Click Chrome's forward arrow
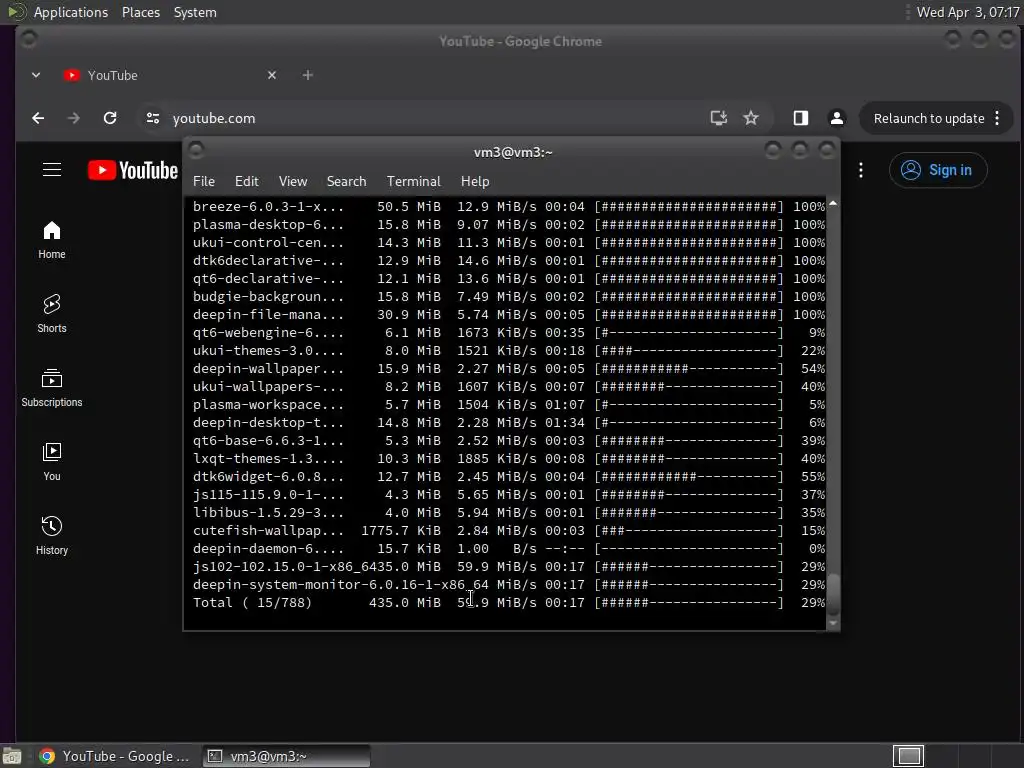This screenshot has width=1024, height=768. click(x=74, y=118)
